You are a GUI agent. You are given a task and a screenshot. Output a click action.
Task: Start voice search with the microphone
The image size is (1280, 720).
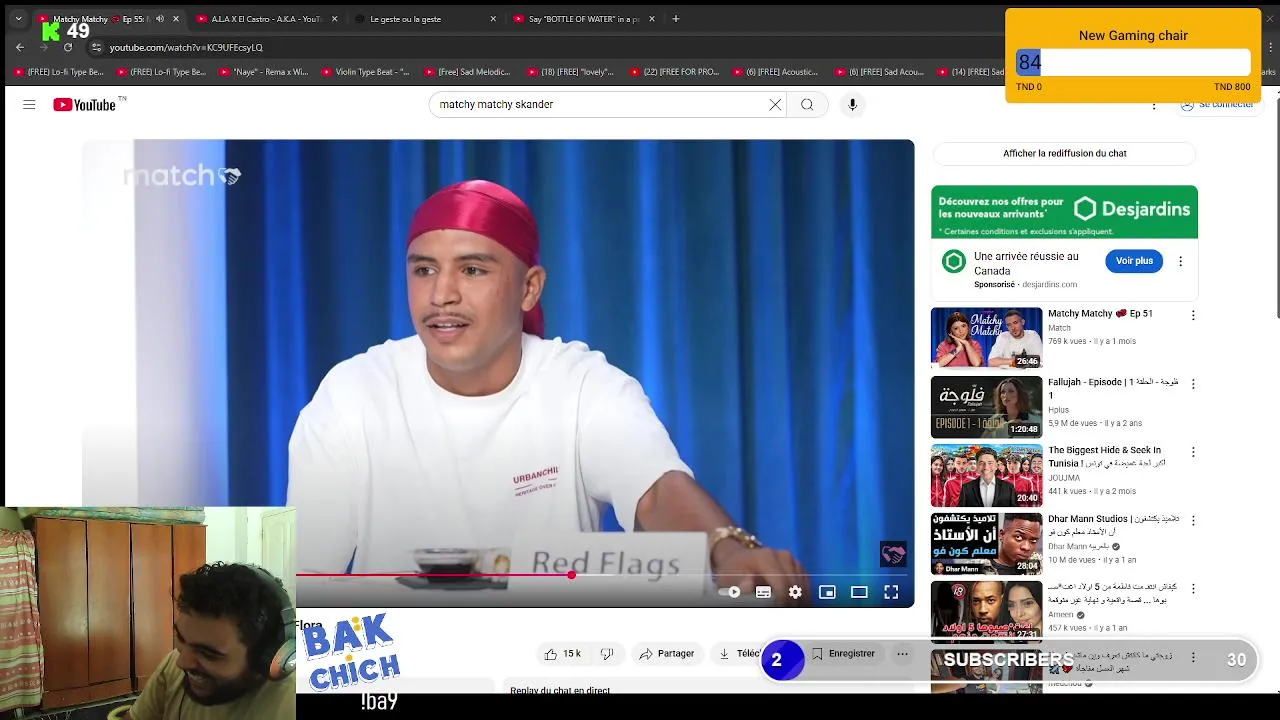pyautogui.click(x=852, y=104)
